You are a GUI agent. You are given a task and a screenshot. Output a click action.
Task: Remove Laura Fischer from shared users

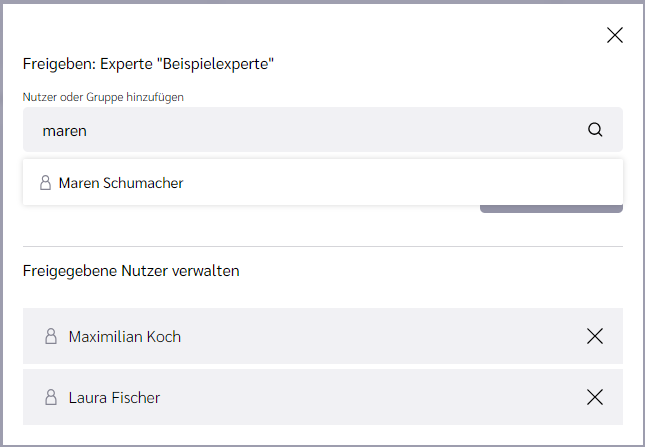(x=595, y=397)
